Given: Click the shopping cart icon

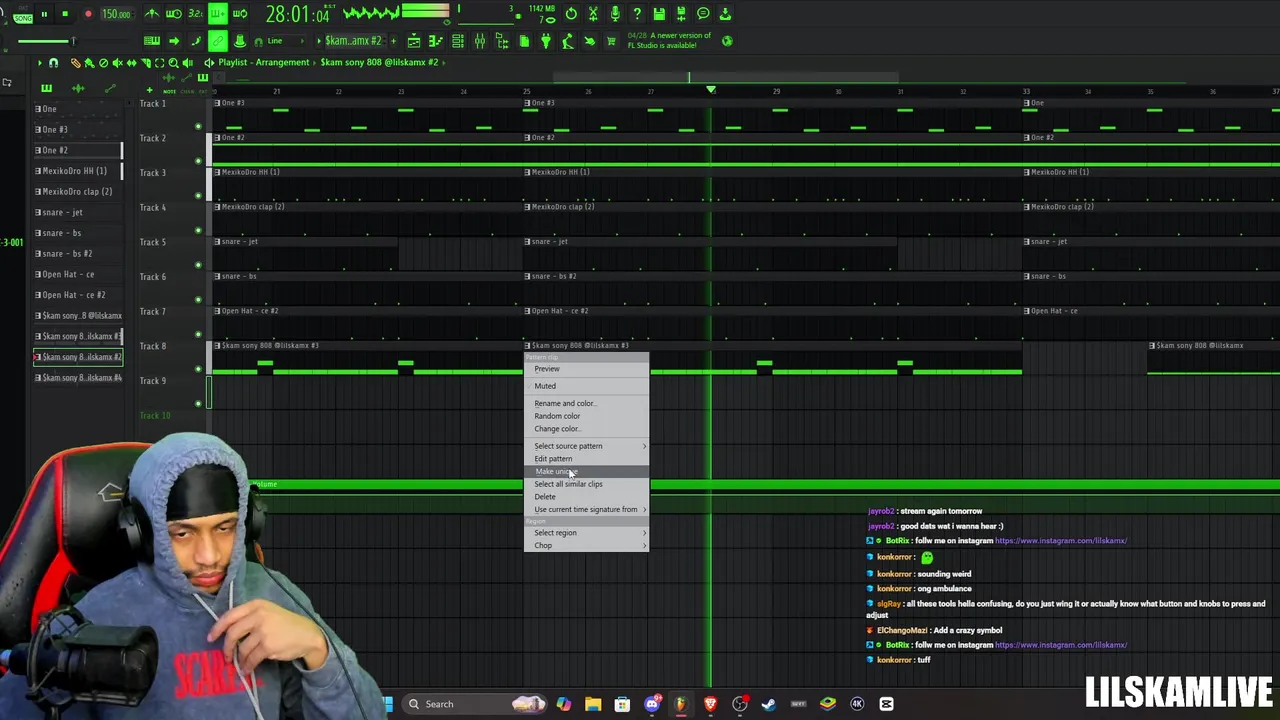Looking at the screenshot, I should pos(609,41).
